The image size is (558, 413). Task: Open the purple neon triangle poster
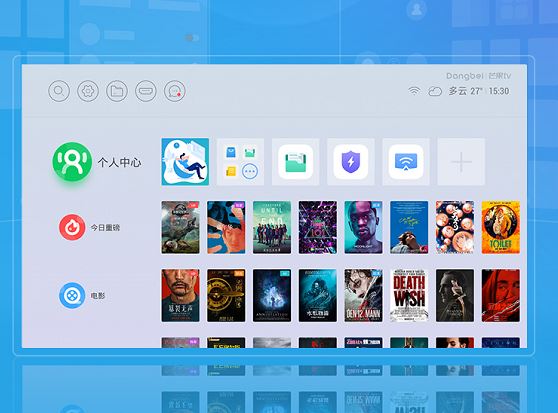[318, 227]
